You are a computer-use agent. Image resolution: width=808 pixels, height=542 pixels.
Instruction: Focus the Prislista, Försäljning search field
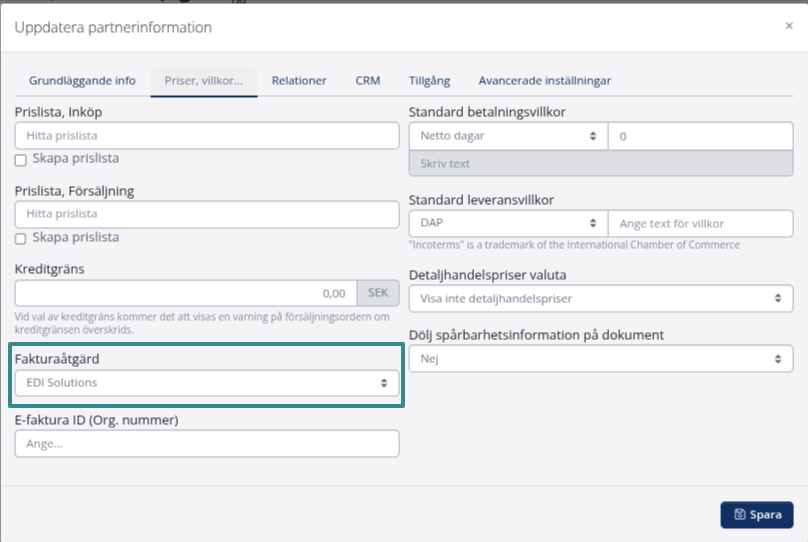click(207, 214)
